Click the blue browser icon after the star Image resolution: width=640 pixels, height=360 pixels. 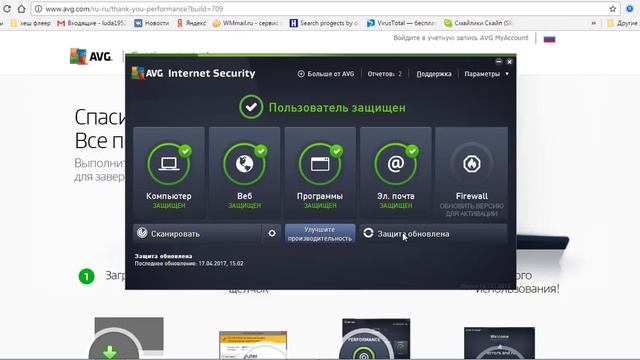click(x=630, y=9)
